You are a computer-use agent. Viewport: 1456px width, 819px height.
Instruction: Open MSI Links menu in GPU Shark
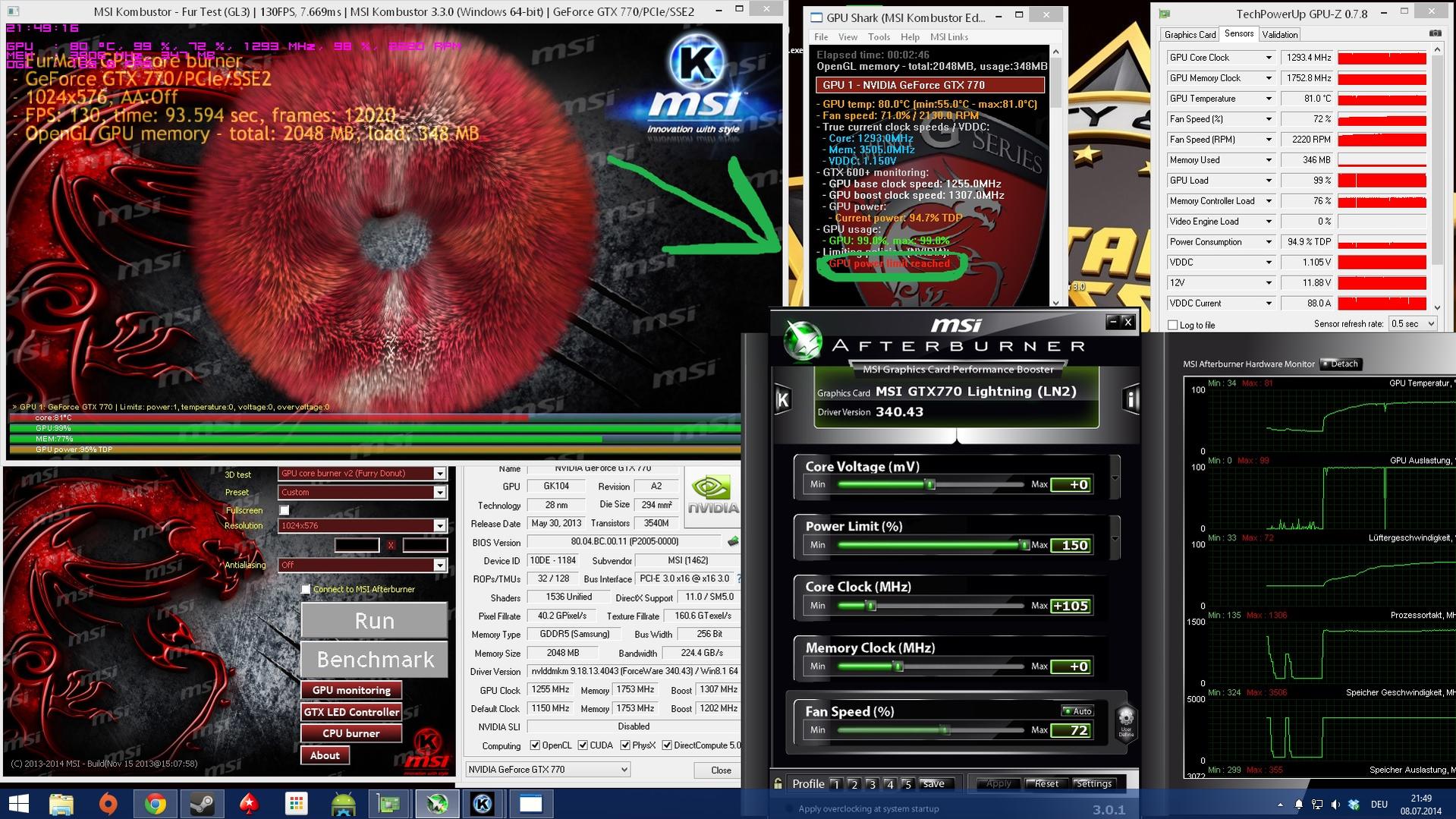coord(949,37)
